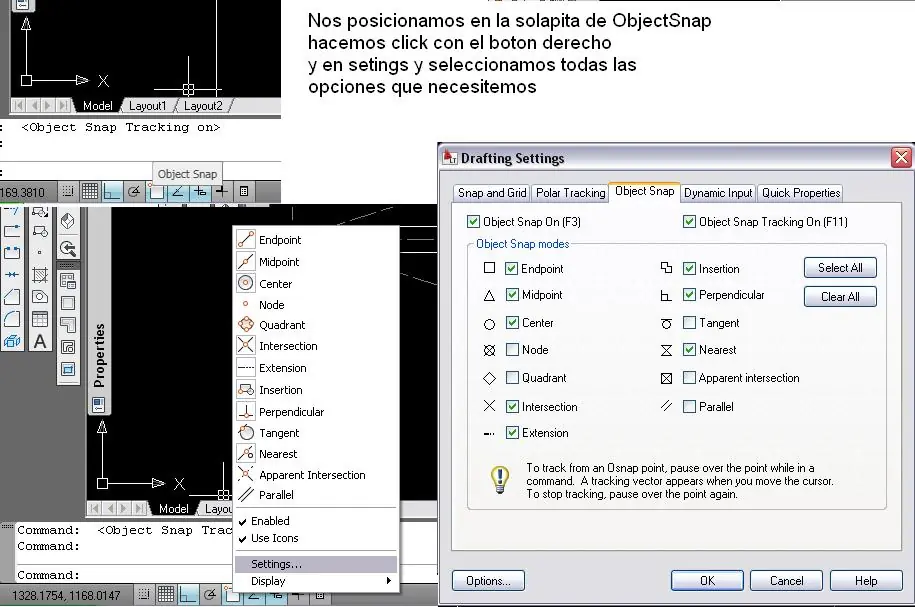Click the Zoom Previous magnifier icon
Image resolution: width=915 pixels, height=607 pixels.
click(x=68, y=249)
